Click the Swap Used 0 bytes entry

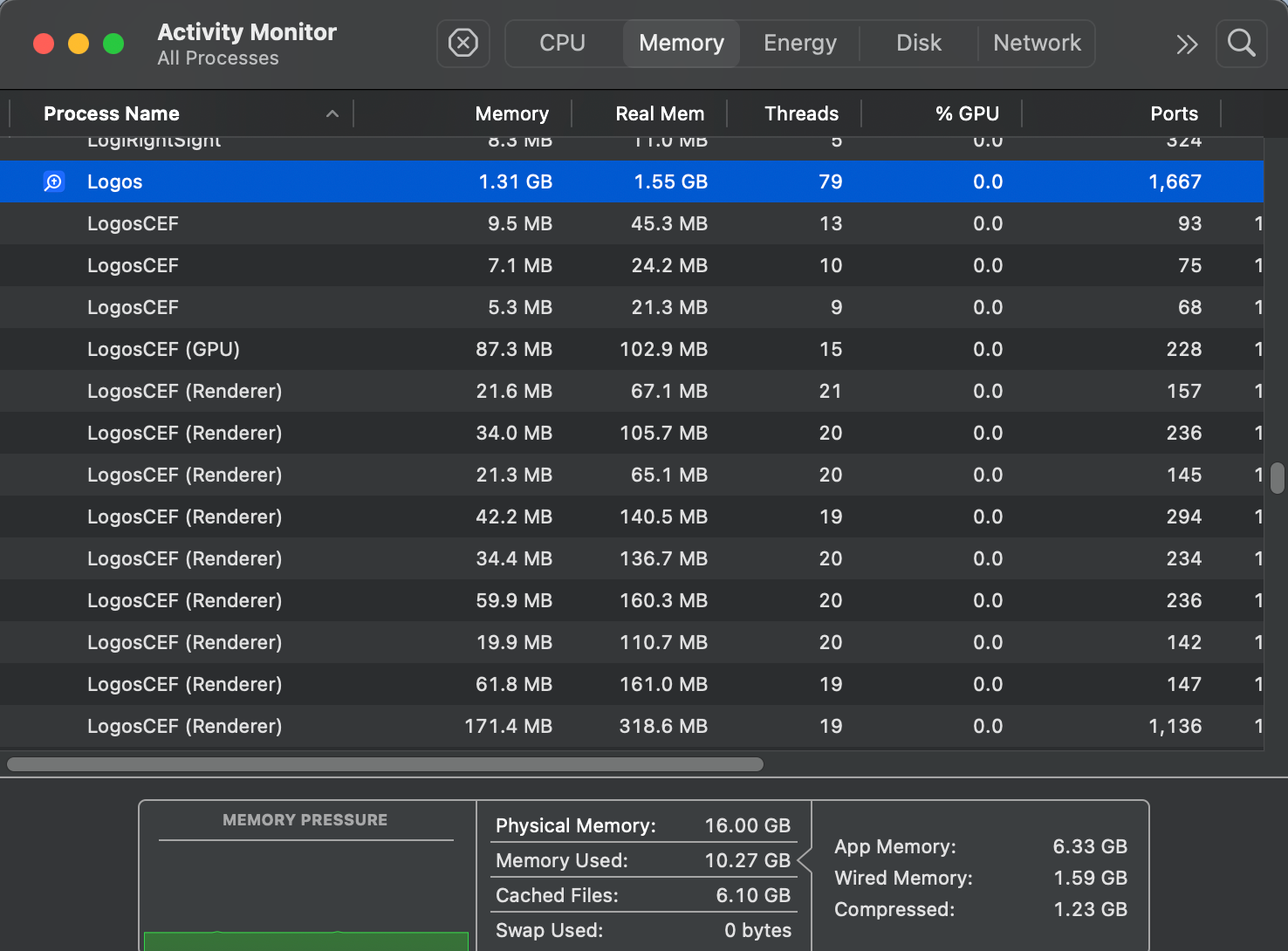[643, 930]
